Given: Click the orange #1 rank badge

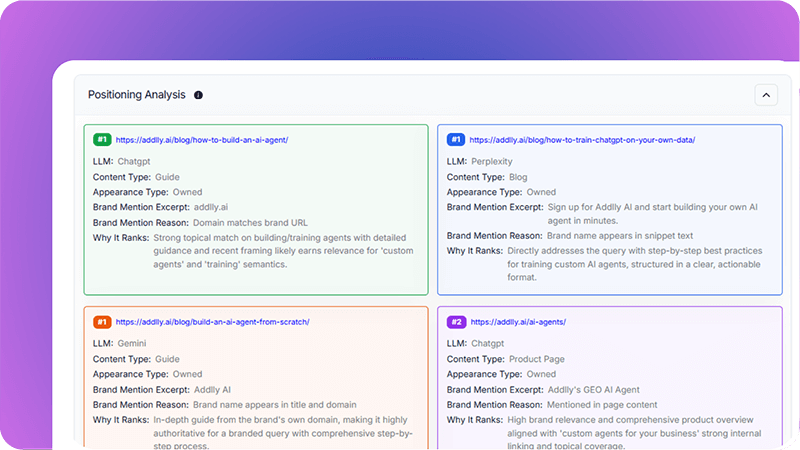Looking at the screenshot, I should click(102, 322).
